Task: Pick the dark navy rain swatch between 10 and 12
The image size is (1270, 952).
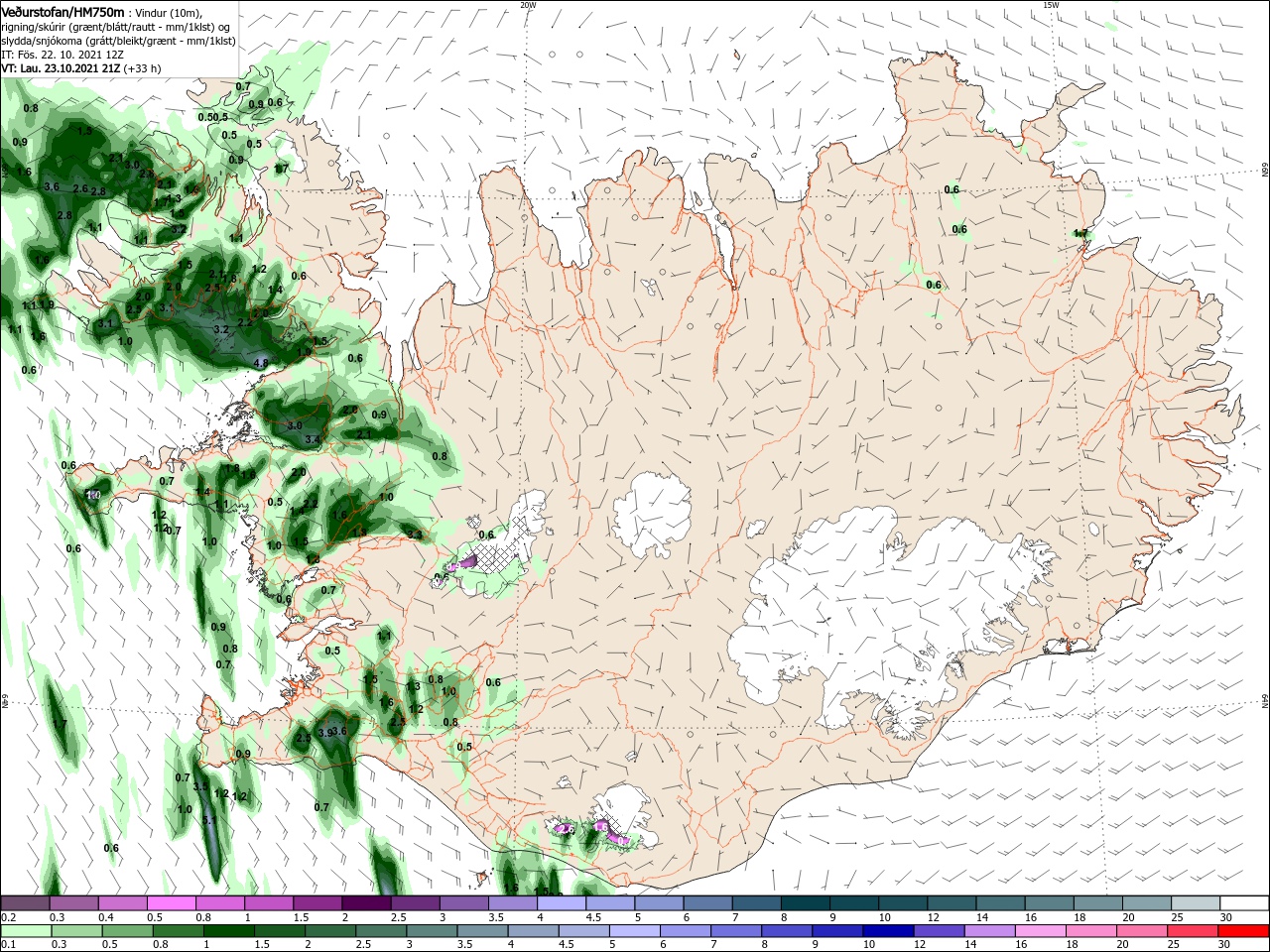Action: (x=888, y=931)
